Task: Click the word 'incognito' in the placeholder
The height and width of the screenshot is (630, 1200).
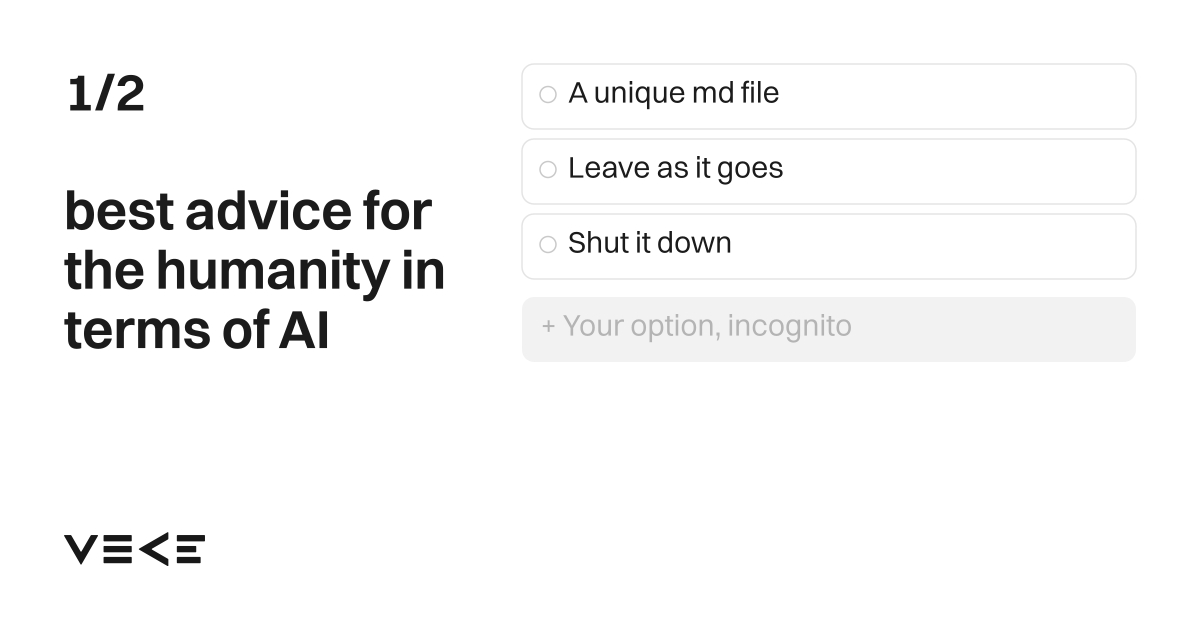Action: point(789,327)
